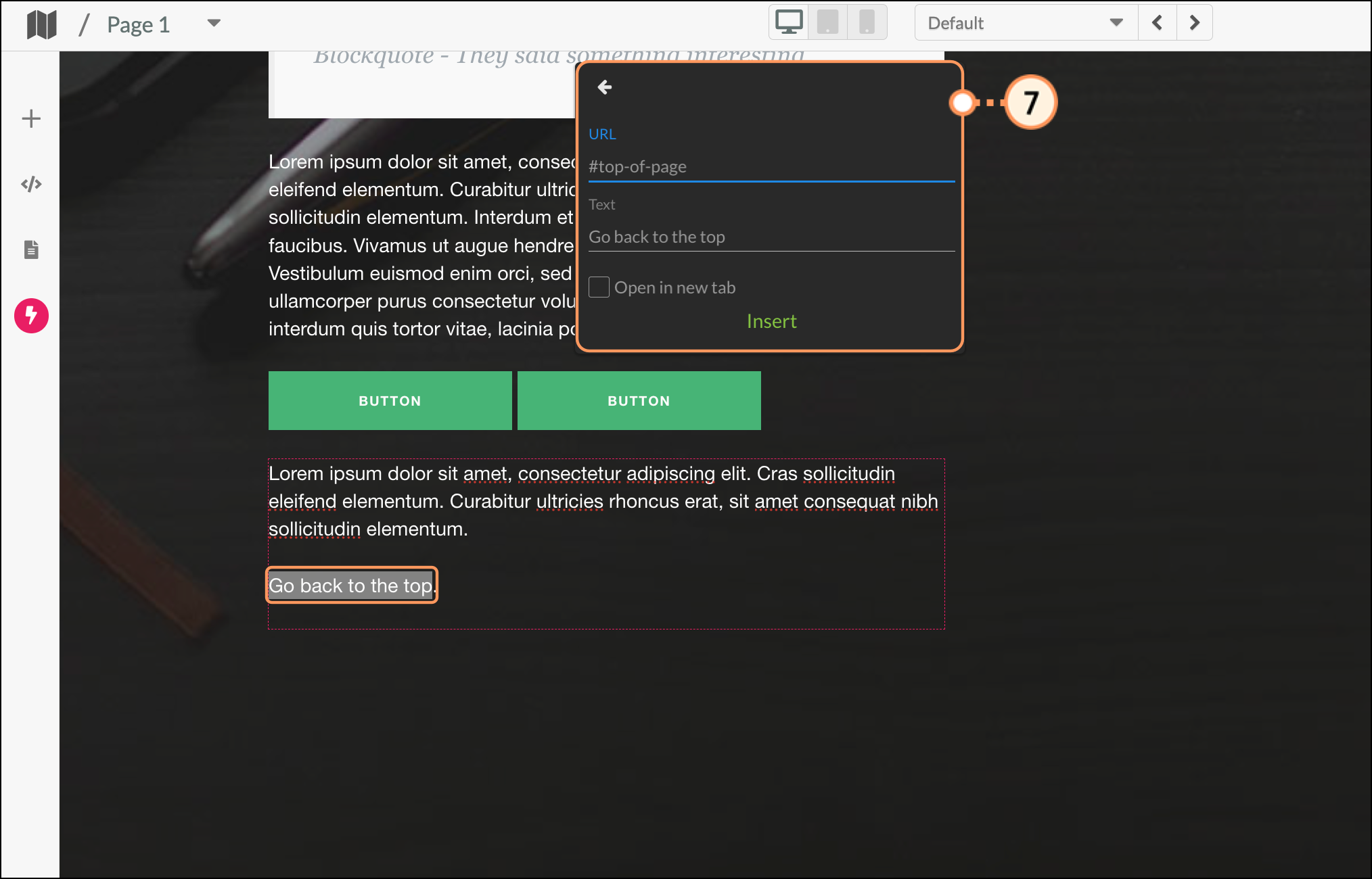This screenshot has width=1372, height=879.
Task: Switch to mobile phone preview mode
Action: tap(867, 22)
